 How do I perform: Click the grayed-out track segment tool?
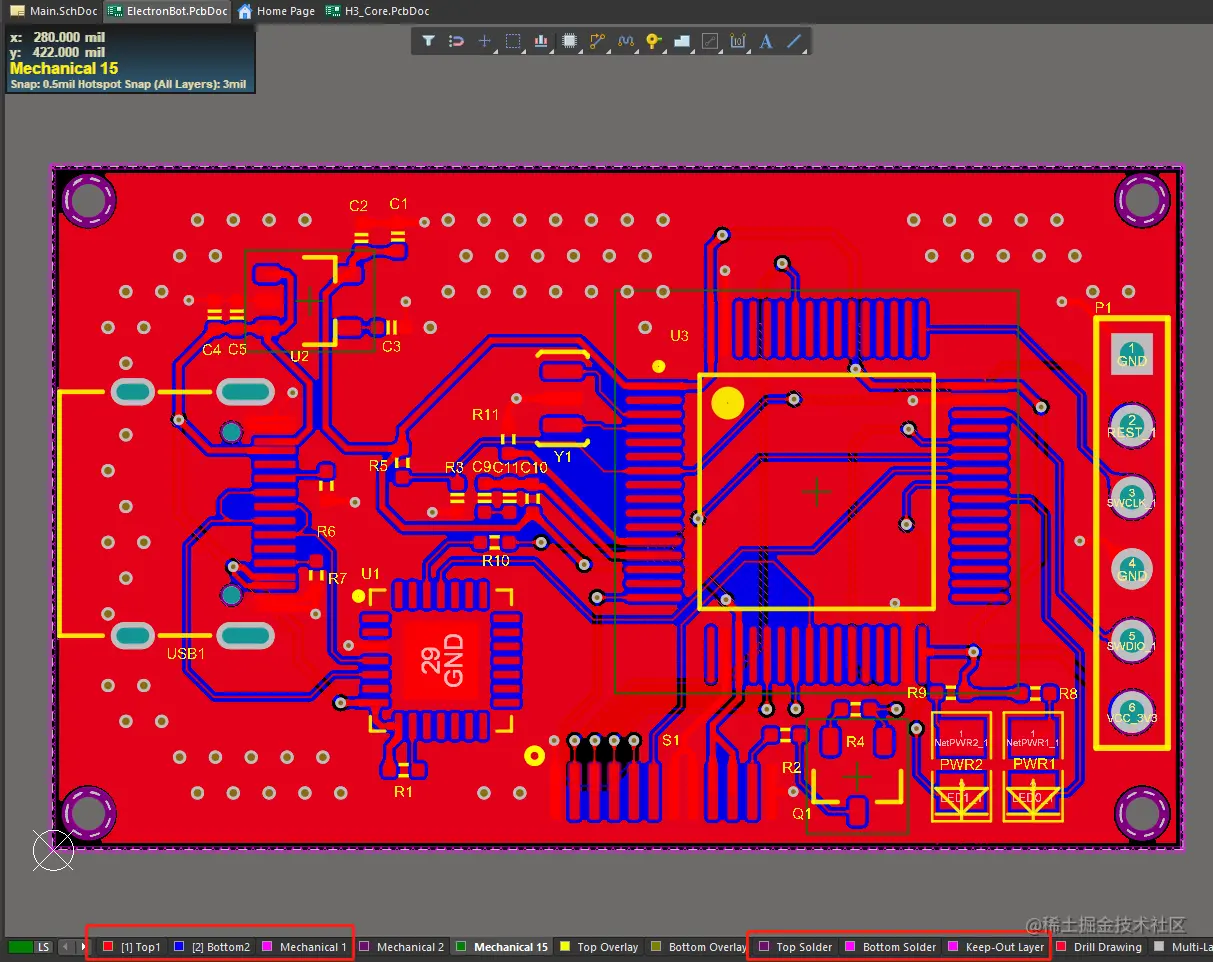tap(710, 41)
